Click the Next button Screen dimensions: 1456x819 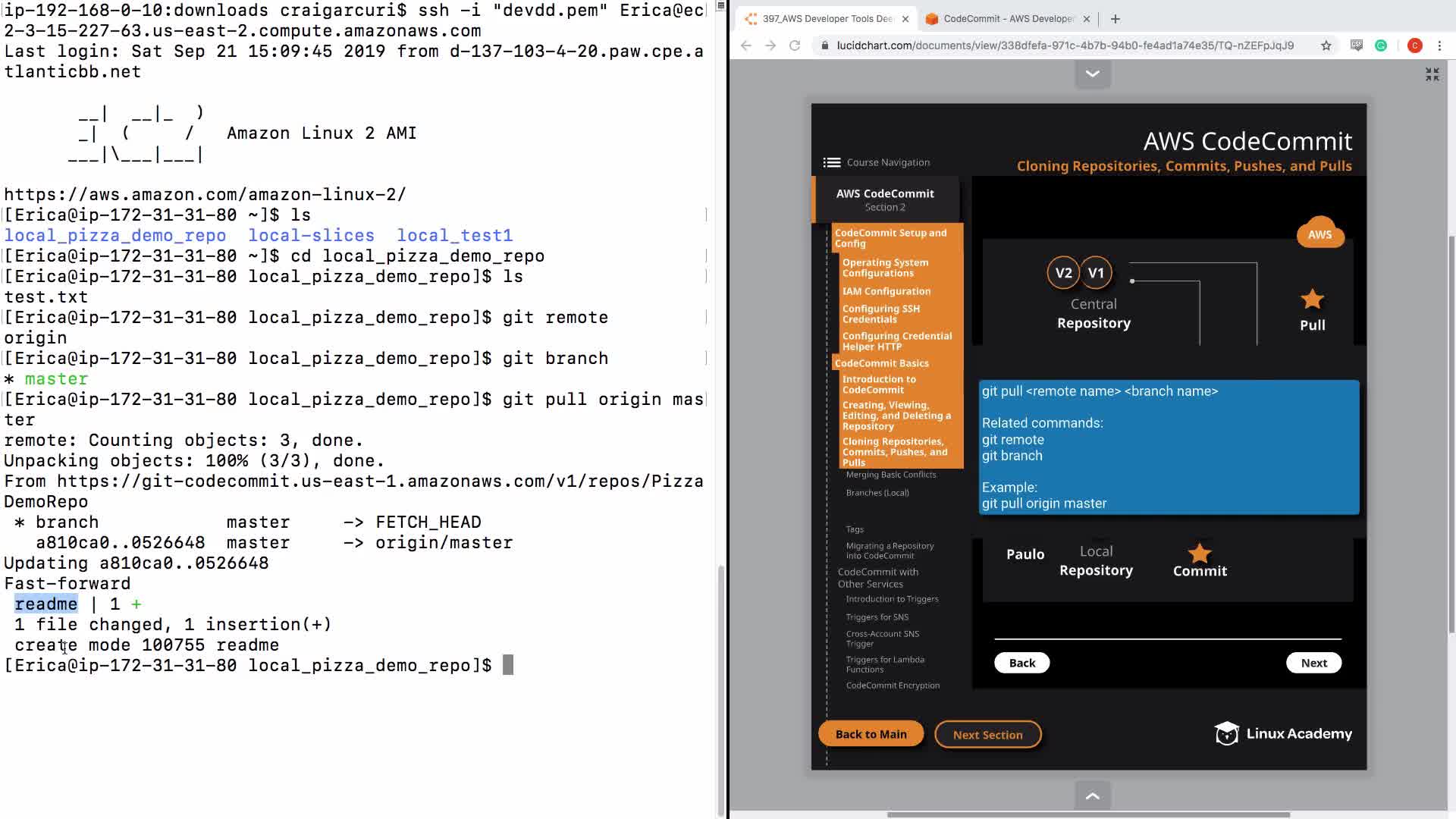1313,663
